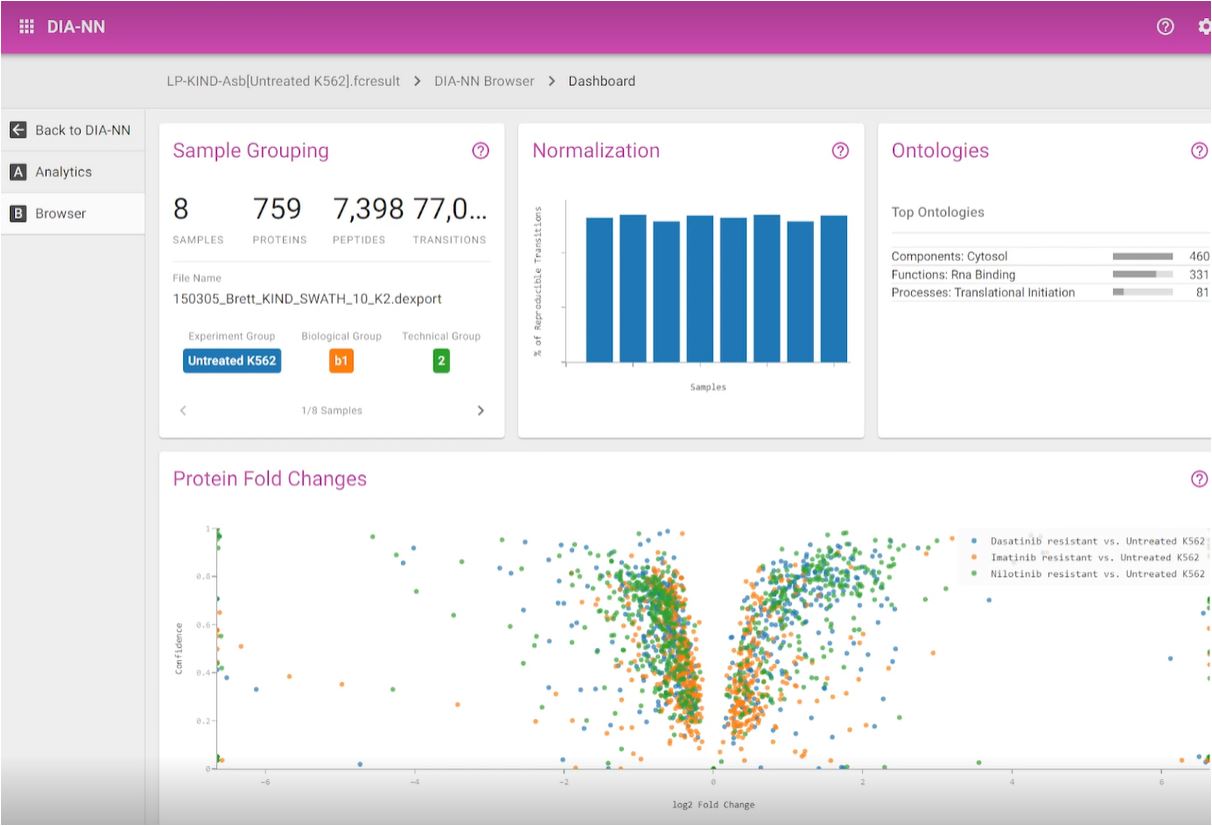Open Ontologies help icon
1212x826 pixels.
click(1199, 151)
